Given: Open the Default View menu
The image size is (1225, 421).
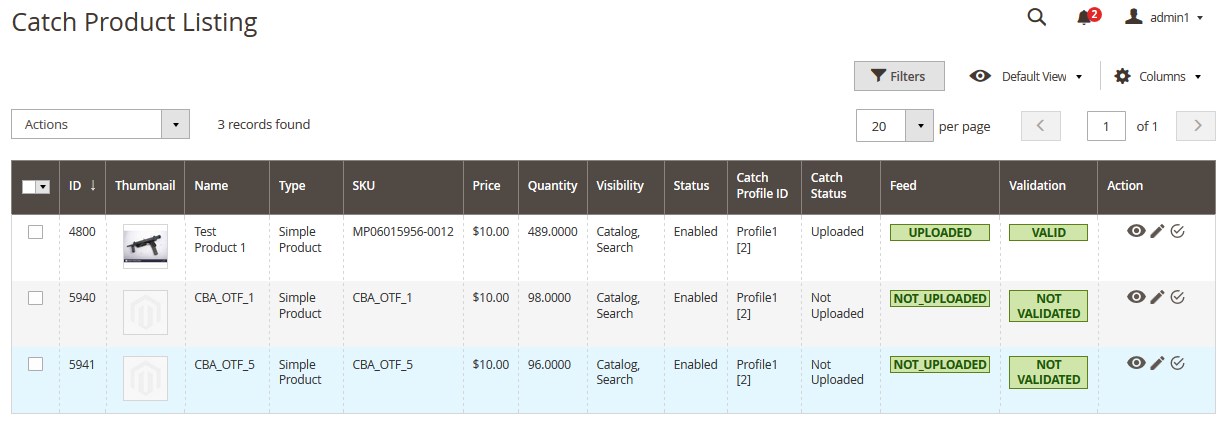Looking at the screenshot, I should click(1026, 76).
